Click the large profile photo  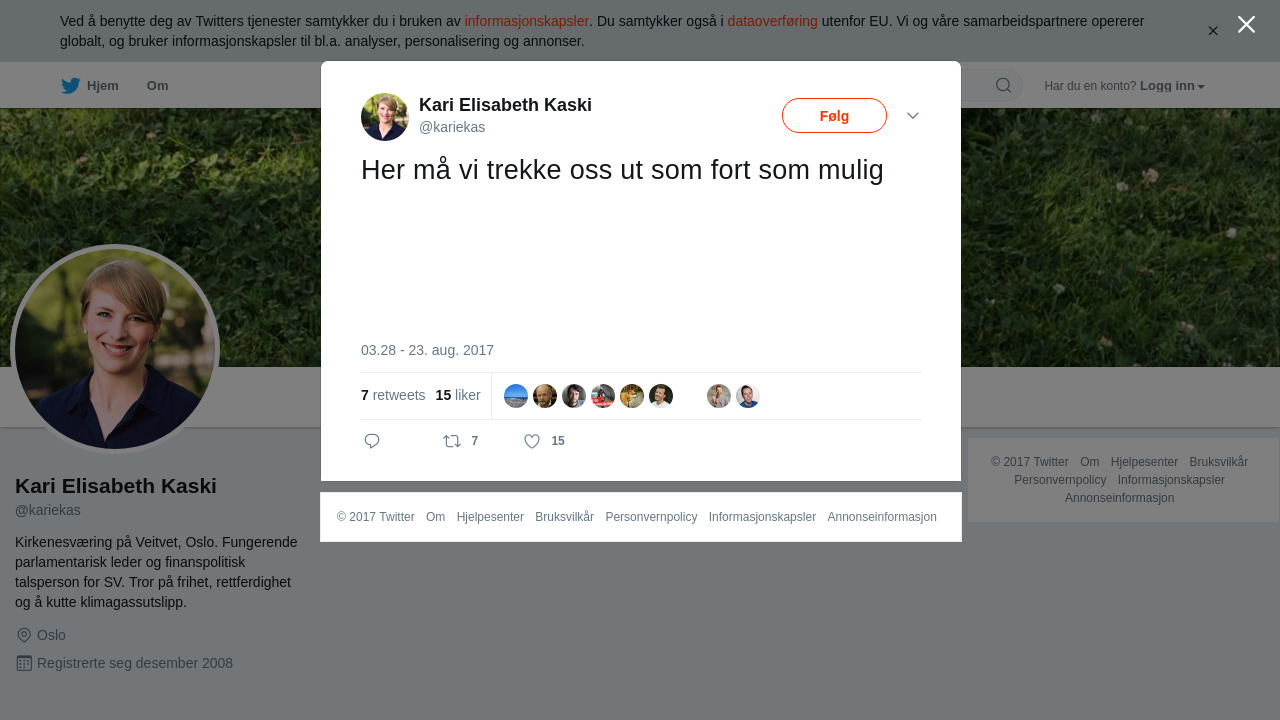pyautogui.click(x=115, y=349)
